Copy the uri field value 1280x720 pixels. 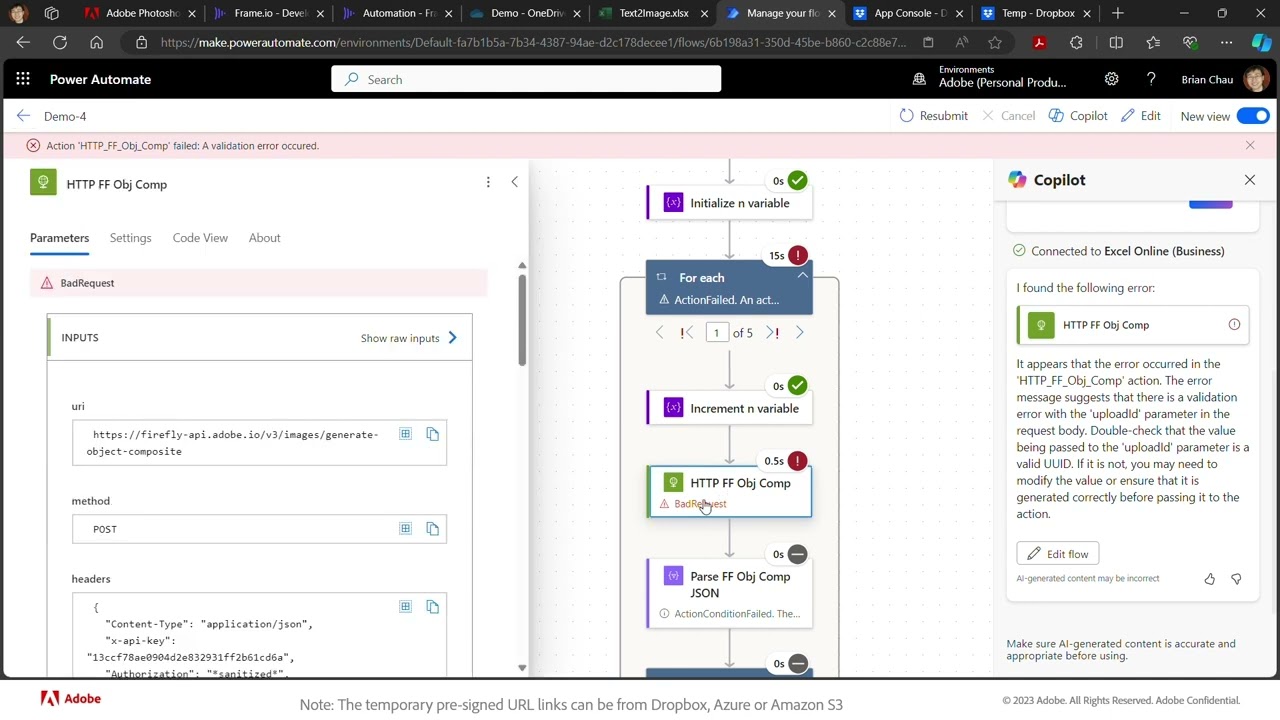coord(432,434)
